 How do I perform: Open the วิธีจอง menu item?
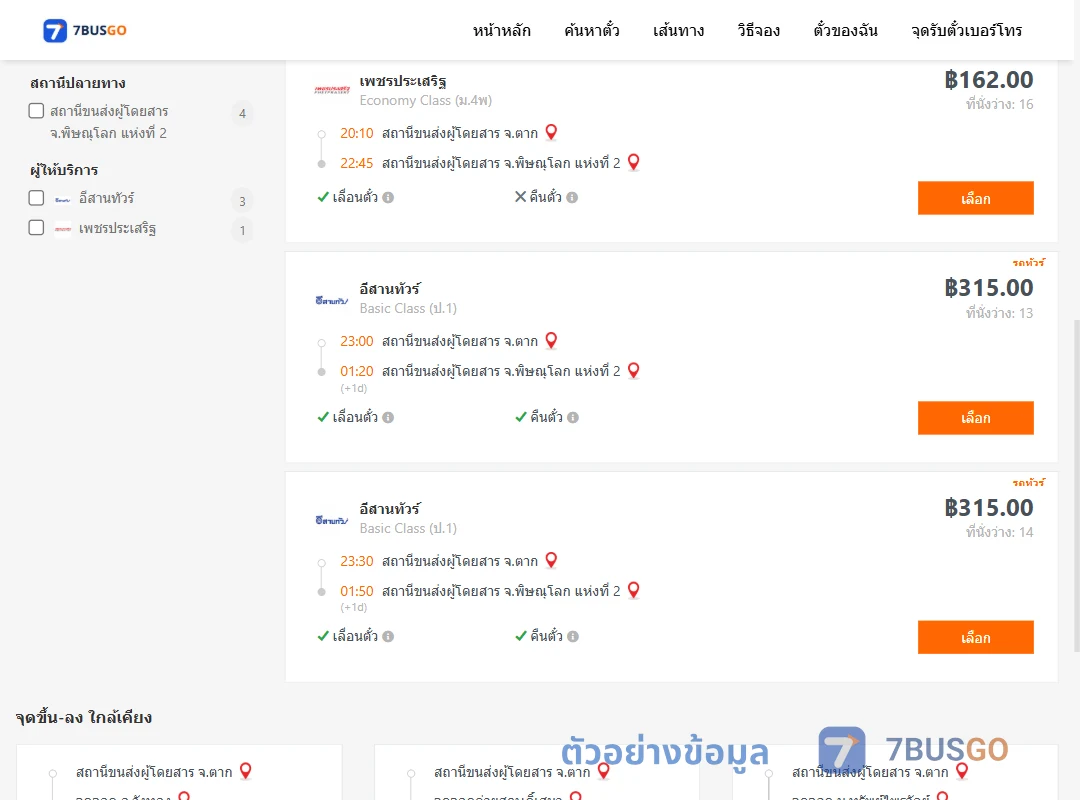pyautogui.click(x=758, y=30)
